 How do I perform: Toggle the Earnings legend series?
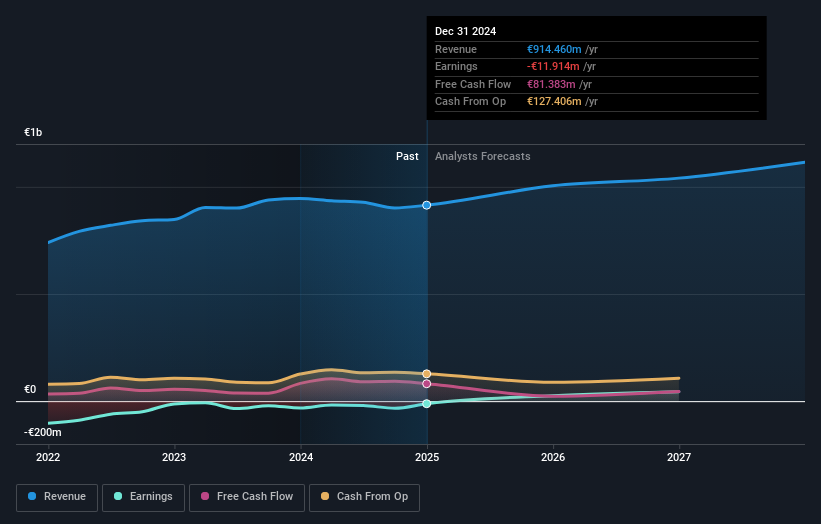[143, 497]
